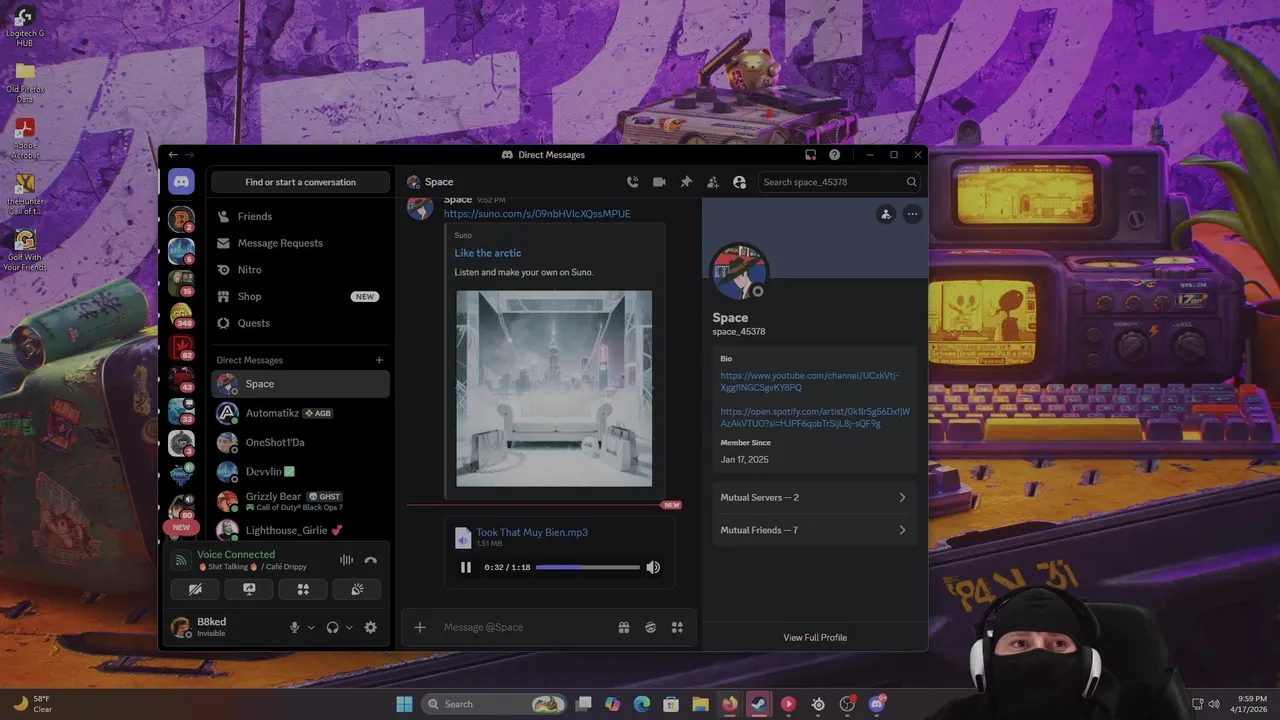Go to Discord home Direct Messages

(181, 182)
